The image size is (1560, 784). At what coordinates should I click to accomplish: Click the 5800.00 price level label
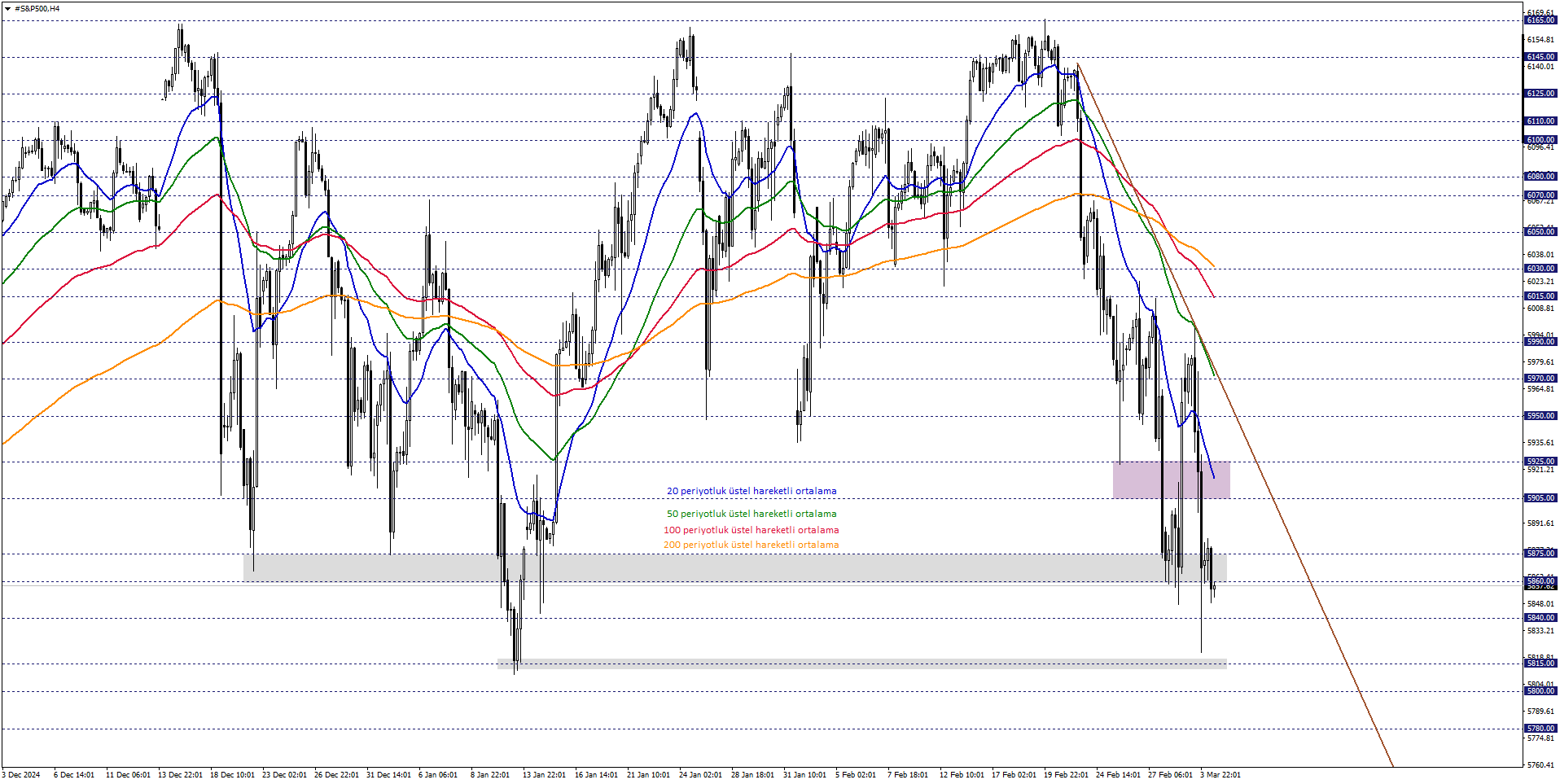[1540, 691]
